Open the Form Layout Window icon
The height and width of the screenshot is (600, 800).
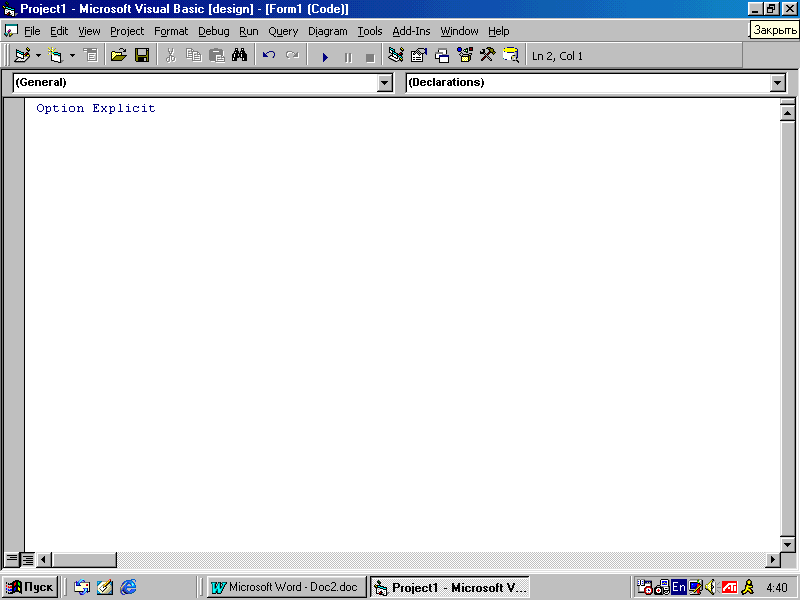[441, 55]
